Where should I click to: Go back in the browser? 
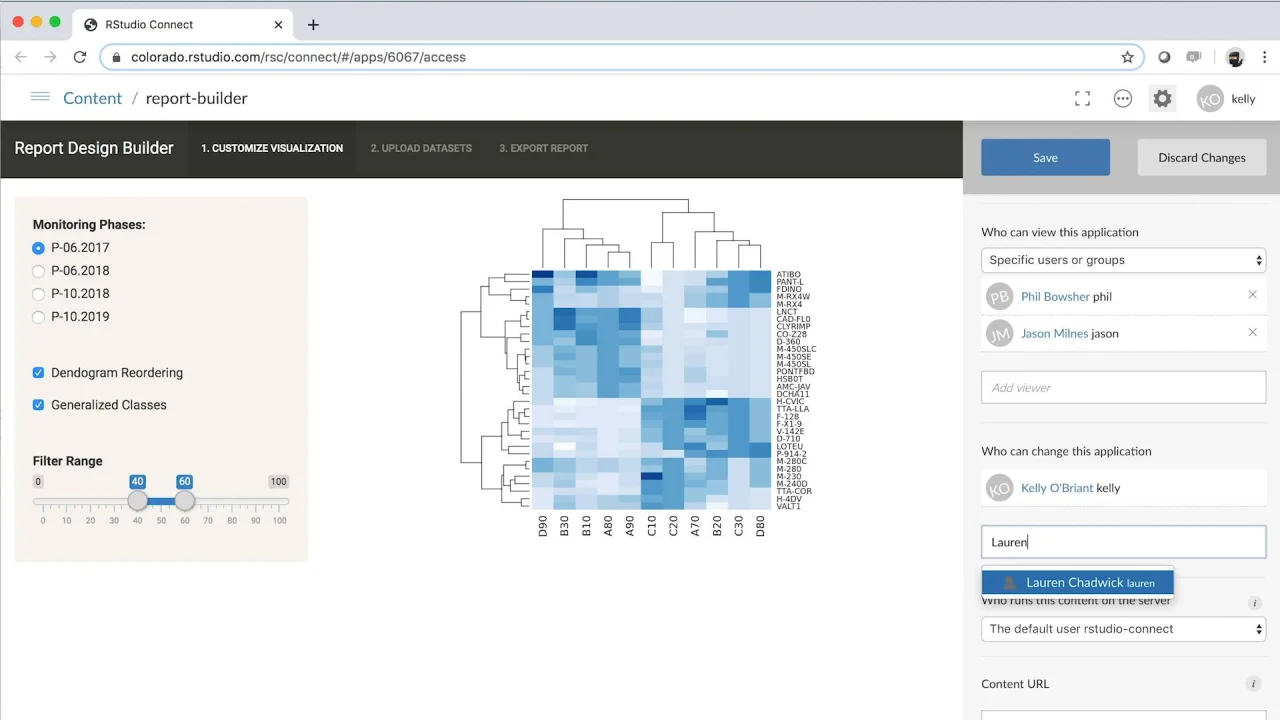(21, 57)
